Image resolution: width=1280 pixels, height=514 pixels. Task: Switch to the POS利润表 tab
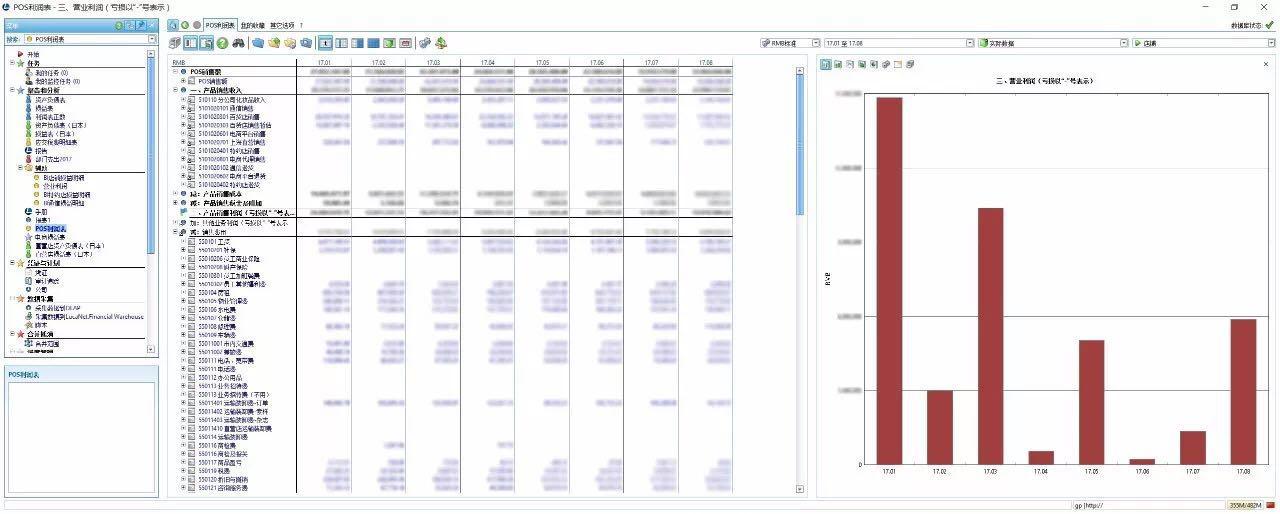pos(220,24)
